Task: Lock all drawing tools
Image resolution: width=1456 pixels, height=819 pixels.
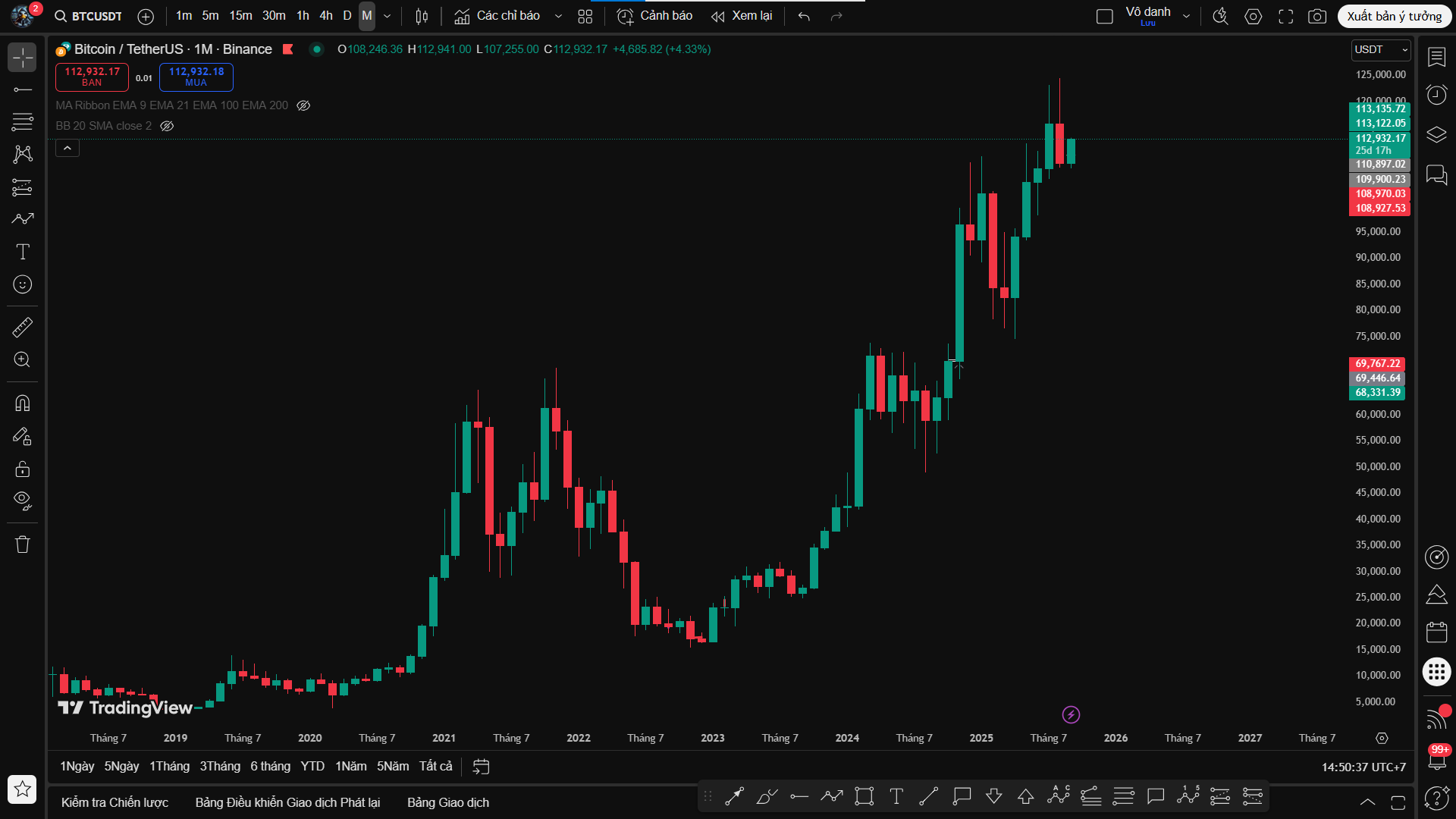Action: pyautogui.click(x=23, y=469)
